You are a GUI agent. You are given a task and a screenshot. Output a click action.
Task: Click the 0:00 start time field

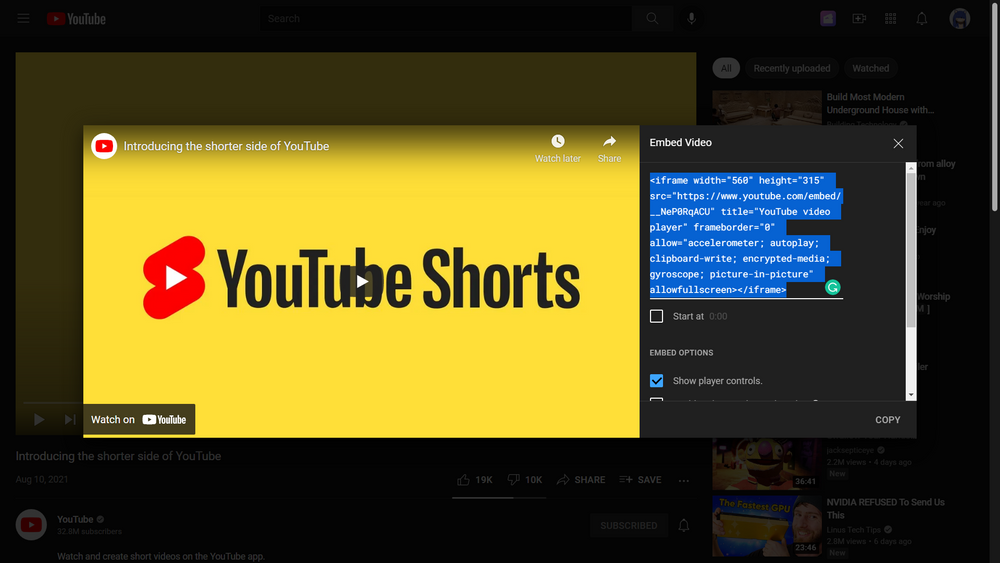pyautogui.click(x=718, y=316)
